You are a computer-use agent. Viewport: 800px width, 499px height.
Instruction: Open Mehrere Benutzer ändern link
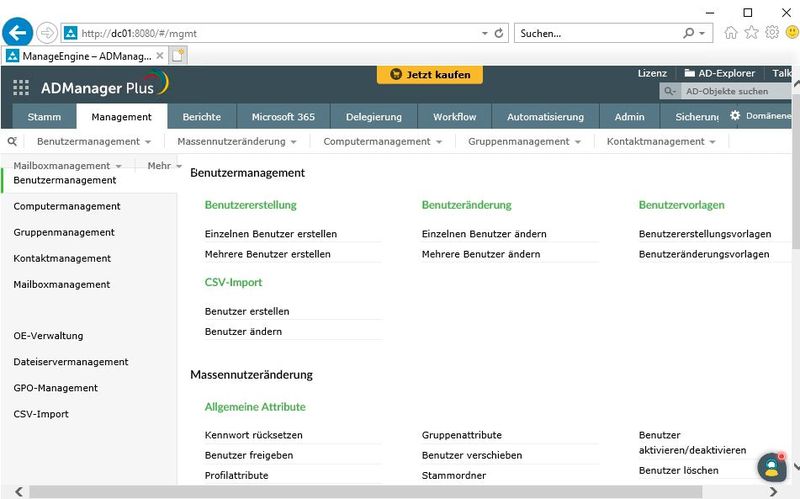coord(481,254)
